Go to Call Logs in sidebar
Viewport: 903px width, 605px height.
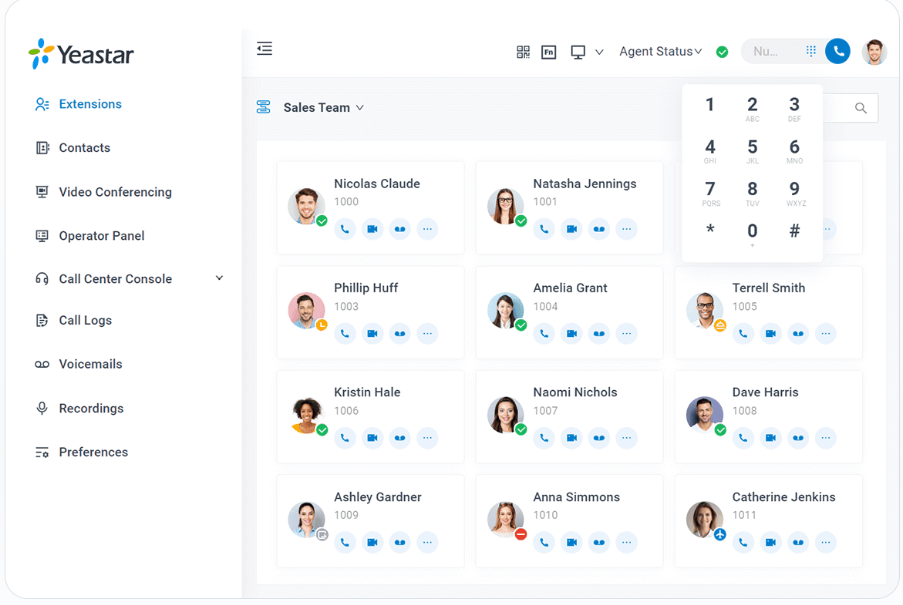tap(85, 321)
